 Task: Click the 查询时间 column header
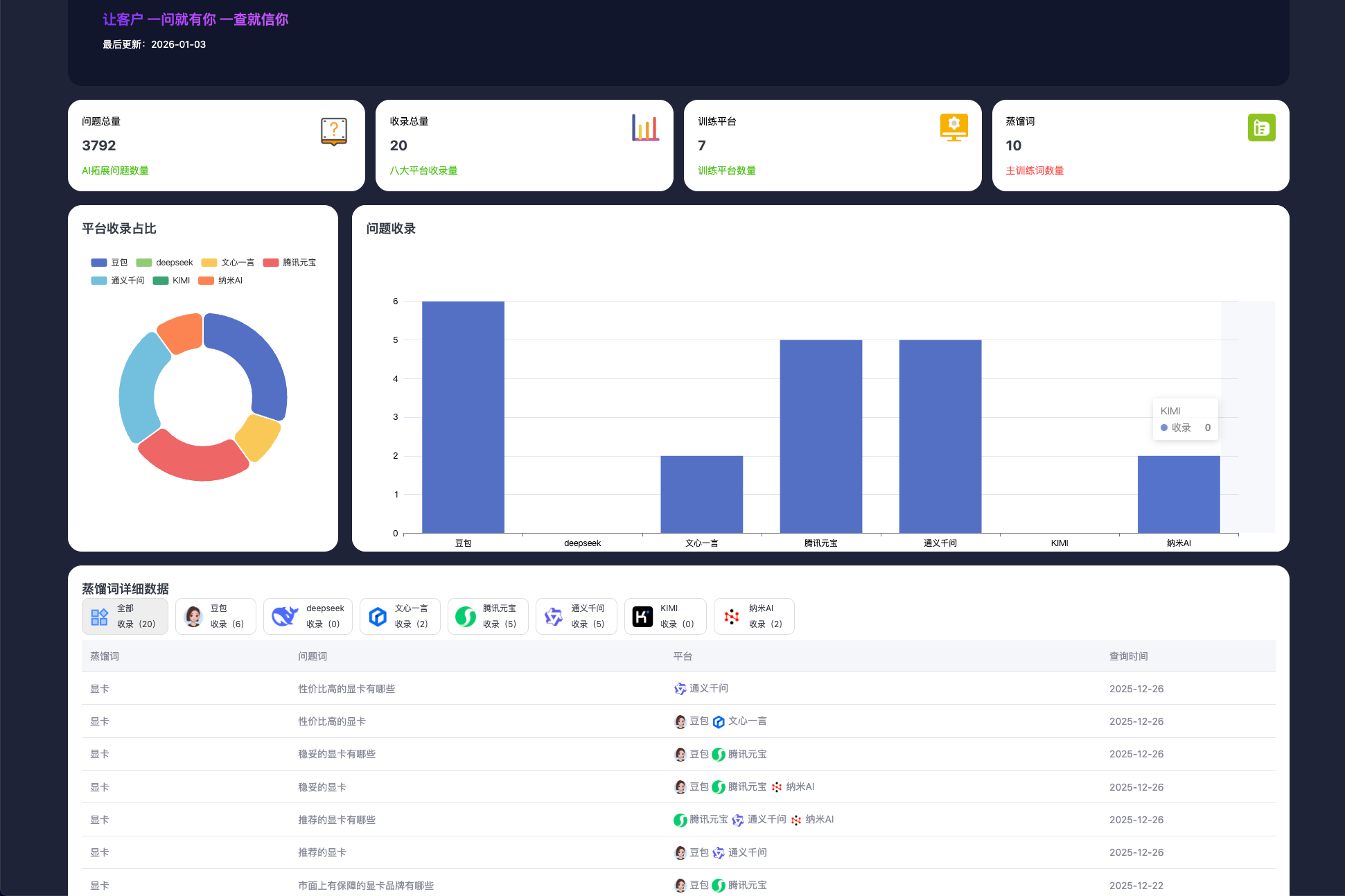click(x=1128, y=656)
